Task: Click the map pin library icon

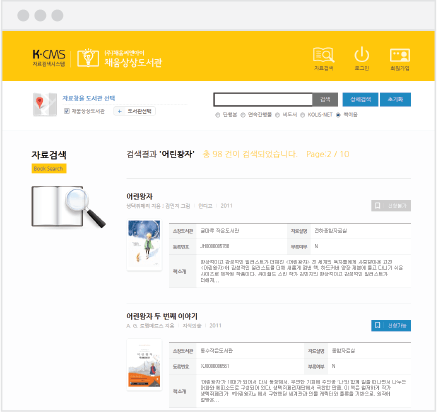Action: point(45,104)
